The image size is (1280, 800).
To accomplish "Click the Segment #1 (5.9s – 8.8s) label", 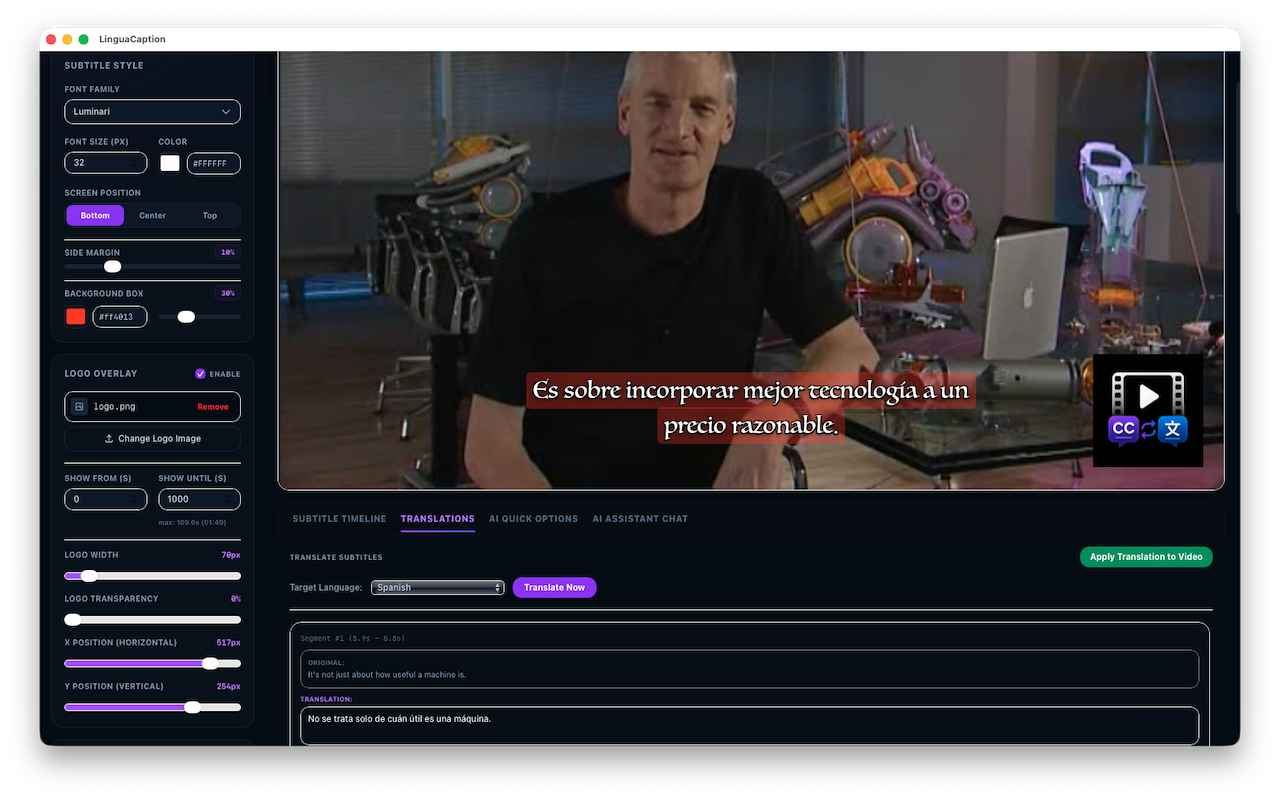I will (352, 638).
